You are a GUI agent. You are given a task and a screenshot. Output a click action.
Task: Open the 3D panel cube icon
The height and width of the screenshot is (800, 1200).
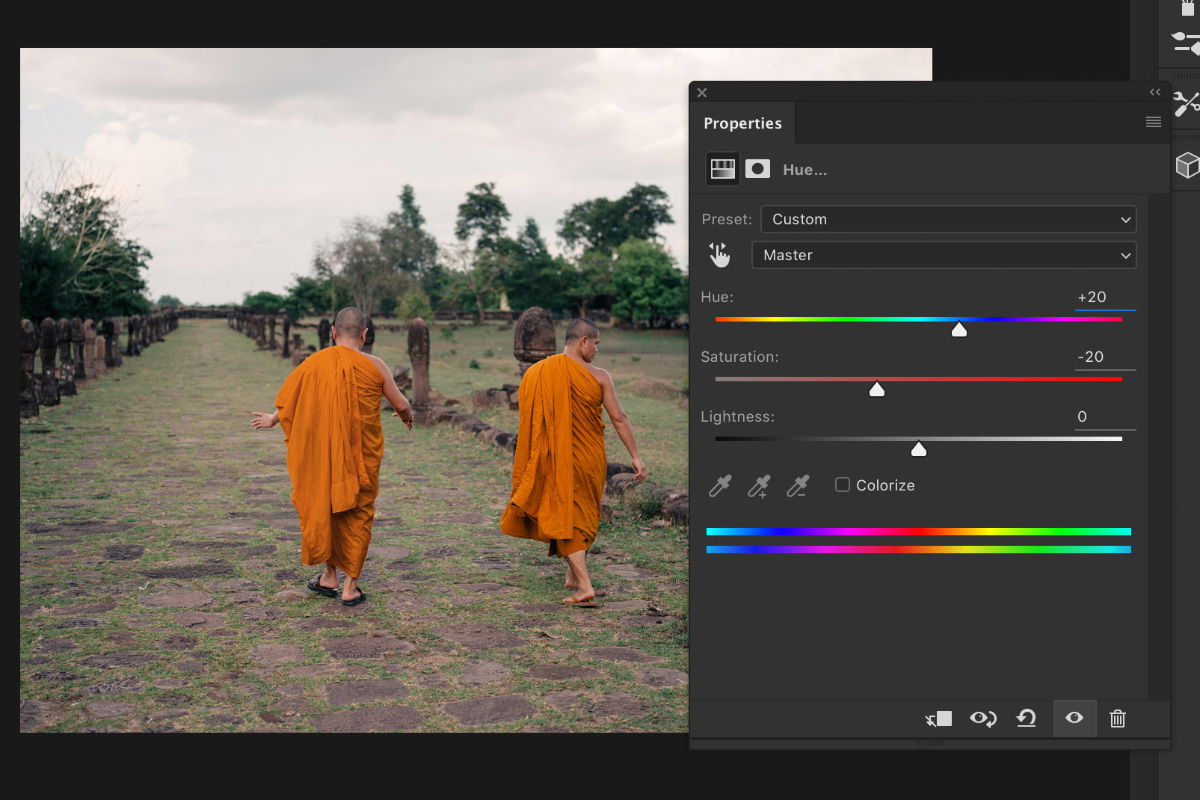(x=1186, y=165)
